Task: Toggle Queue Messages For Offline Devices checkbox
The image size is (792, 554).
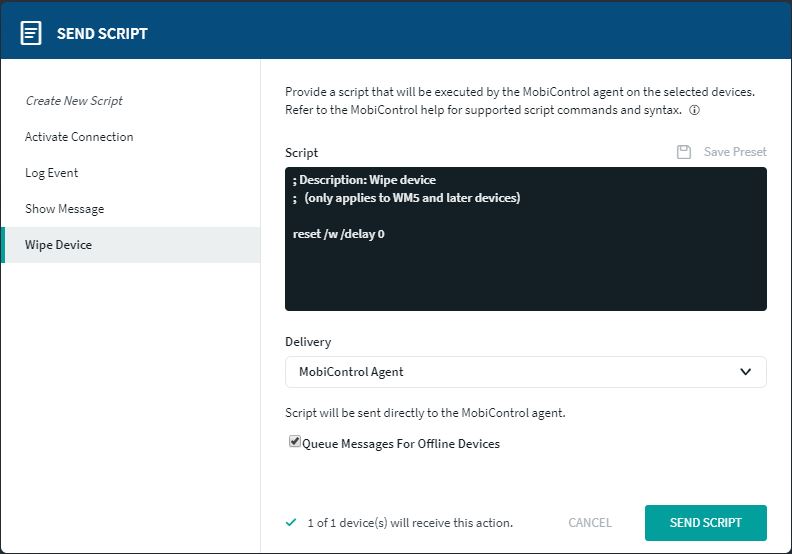Action: click(294, 441)
